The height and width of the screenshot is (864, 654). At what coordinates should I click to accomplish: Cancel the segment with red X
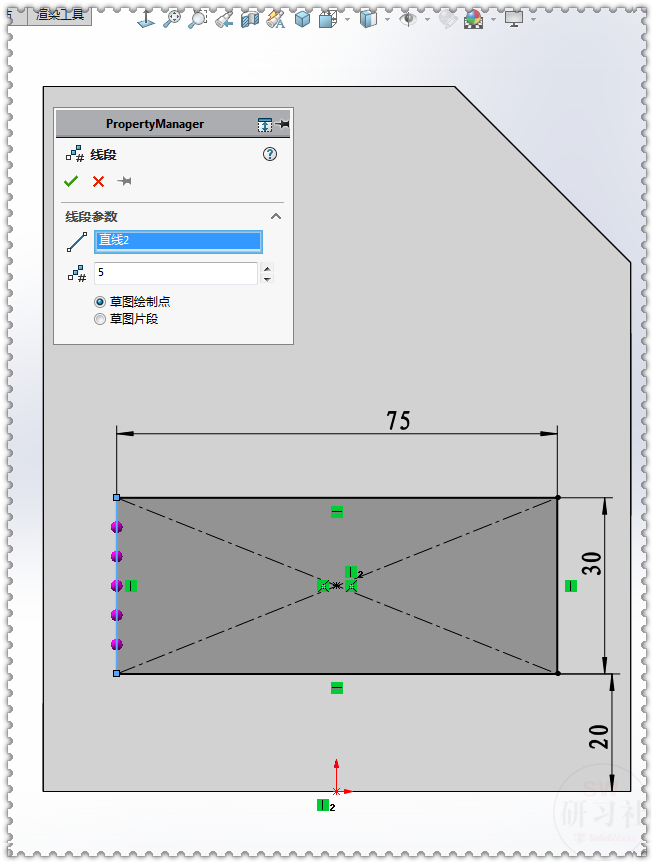(98, 181)
